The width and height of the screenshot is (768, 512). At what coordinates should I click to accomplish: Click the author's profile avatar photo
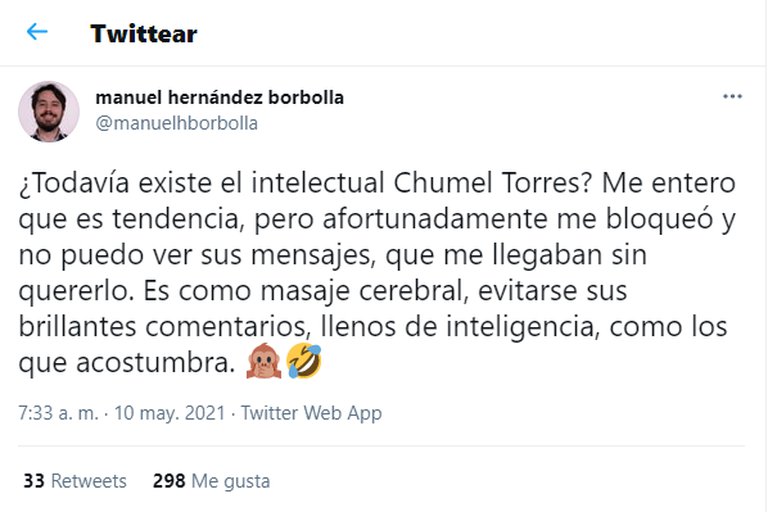(48, 111)
